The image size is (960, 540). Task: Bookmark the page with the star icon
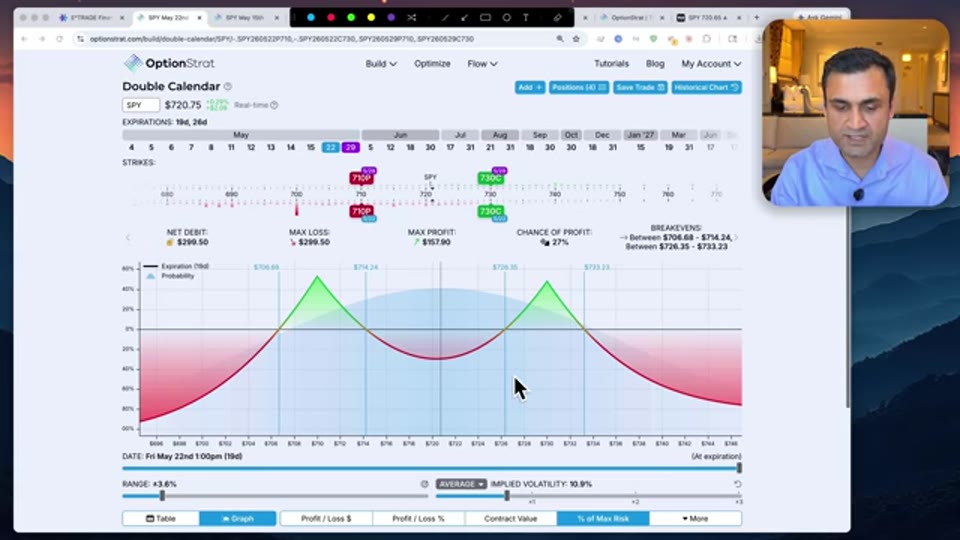point(576,39)
